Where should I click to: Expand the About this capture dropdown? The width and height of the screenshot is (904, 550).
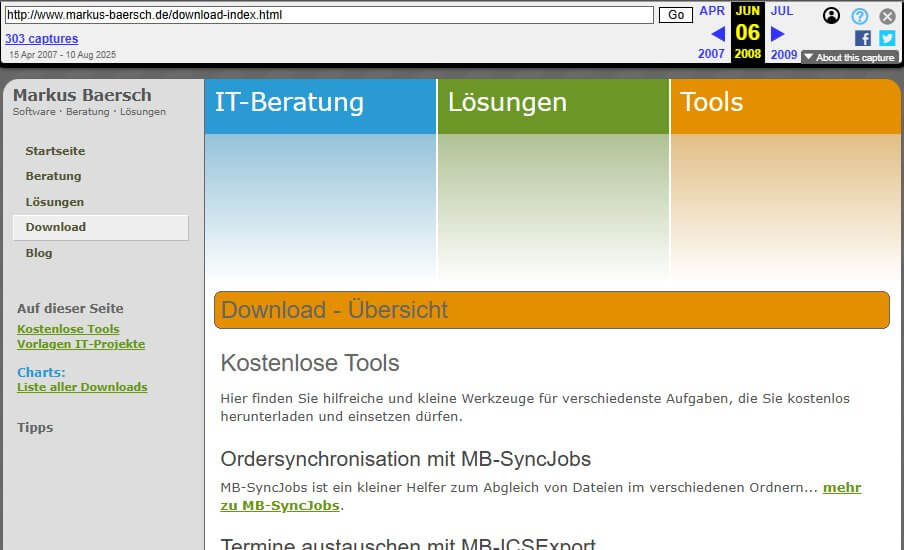click(849, 57)
